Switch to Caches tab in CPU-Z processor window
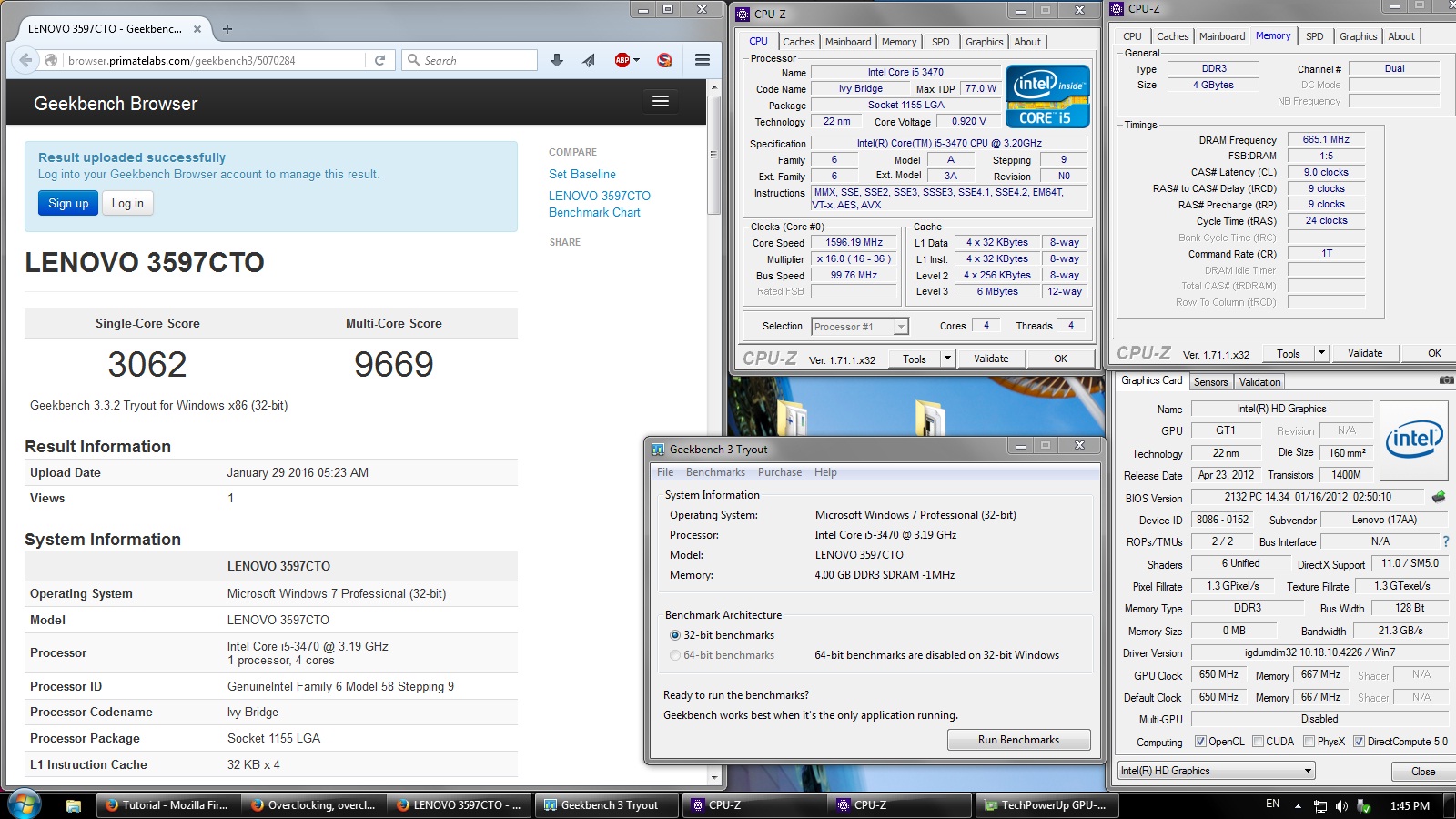 [x=799, y=42]
